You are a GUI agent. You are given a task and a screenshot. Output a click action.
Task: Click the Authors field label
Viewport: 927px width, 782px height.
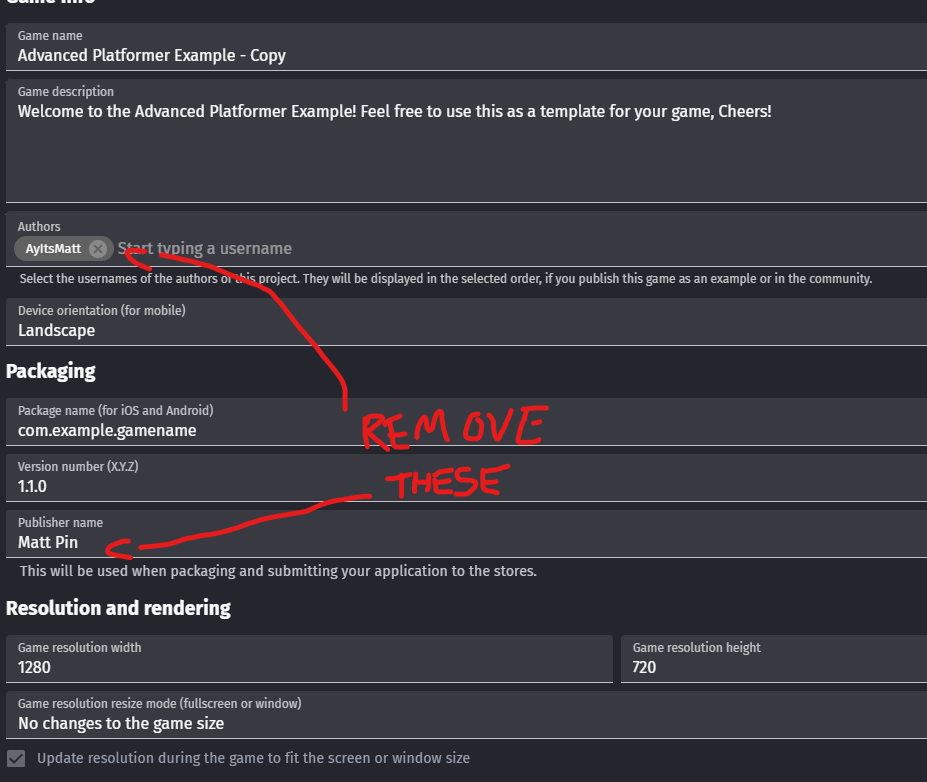coord(39,227)
